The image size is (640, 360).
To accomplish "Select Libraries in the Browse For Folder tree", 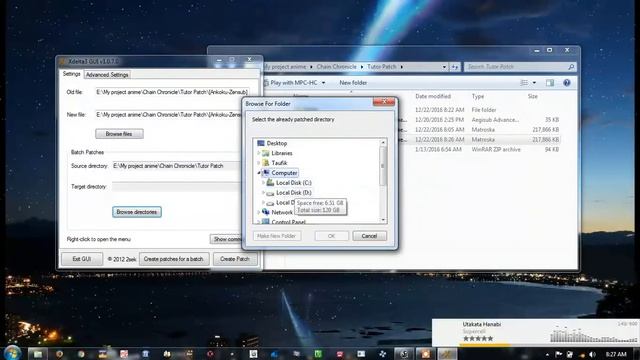I will pyautogui.click(x=282, y=153).
